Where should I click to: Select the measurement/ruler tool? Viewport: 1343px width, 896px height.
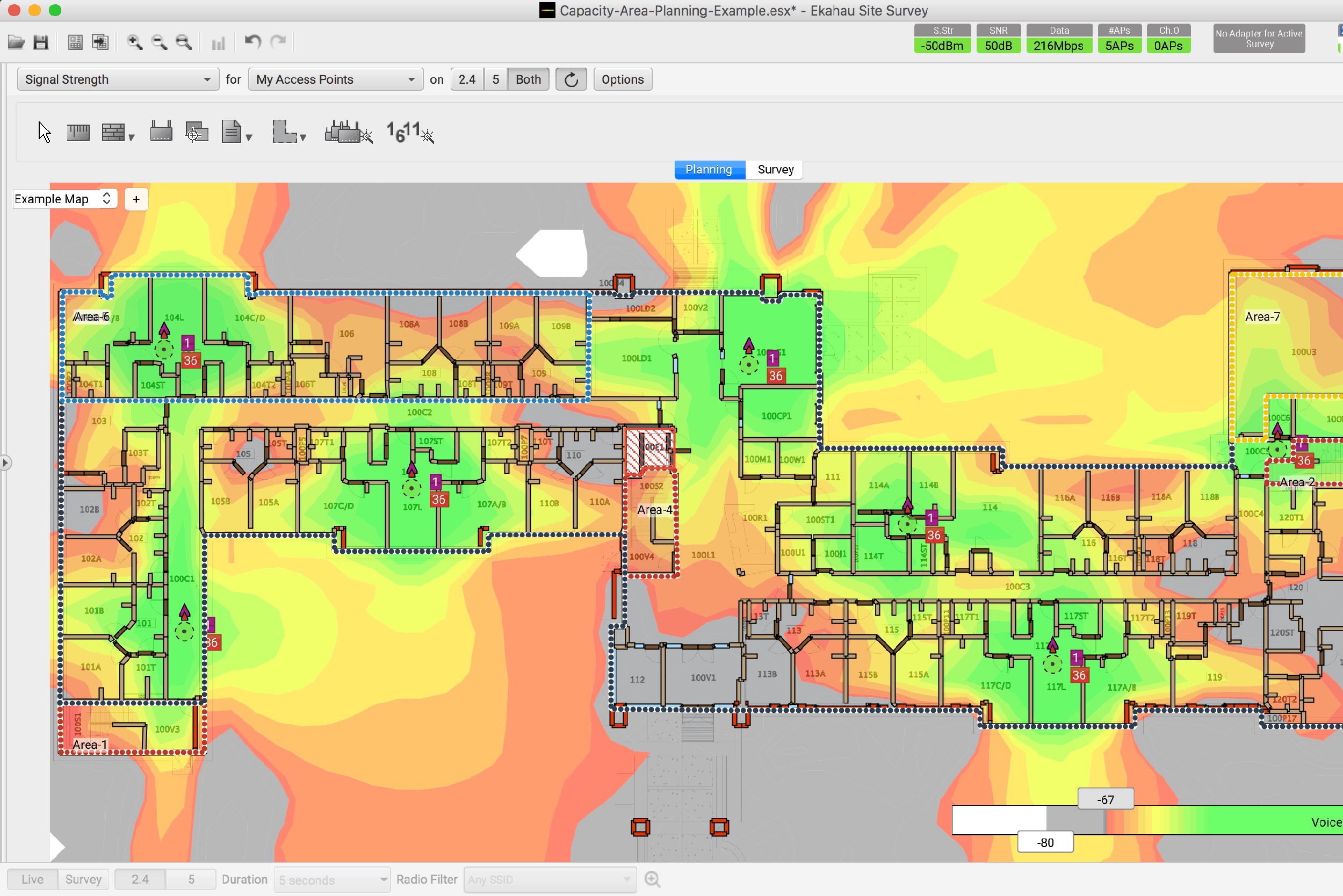point(78,131)
